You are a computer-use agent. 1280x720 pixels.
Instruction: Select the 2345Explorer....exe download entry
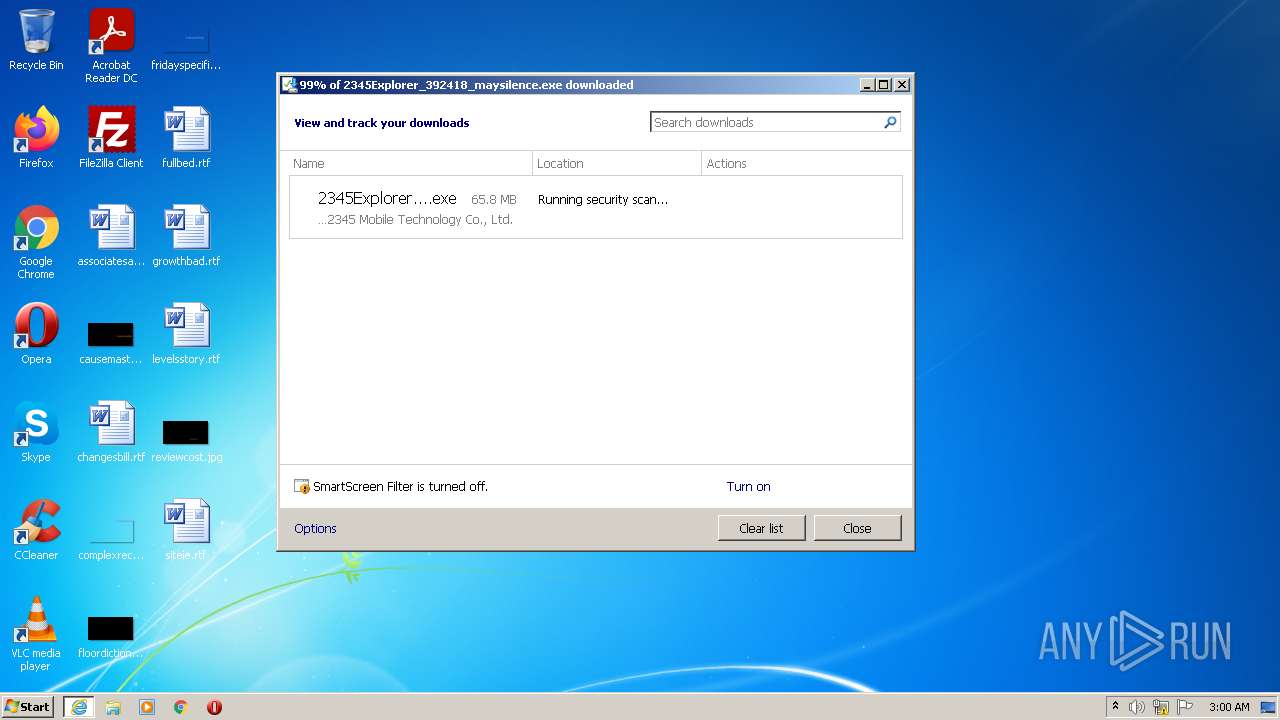(596, 208)
